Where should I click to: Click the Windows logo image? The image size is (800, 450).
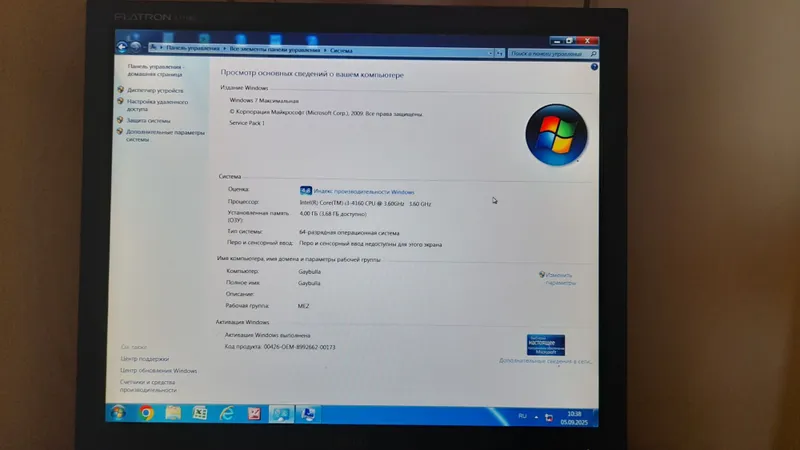click(556, 135)
